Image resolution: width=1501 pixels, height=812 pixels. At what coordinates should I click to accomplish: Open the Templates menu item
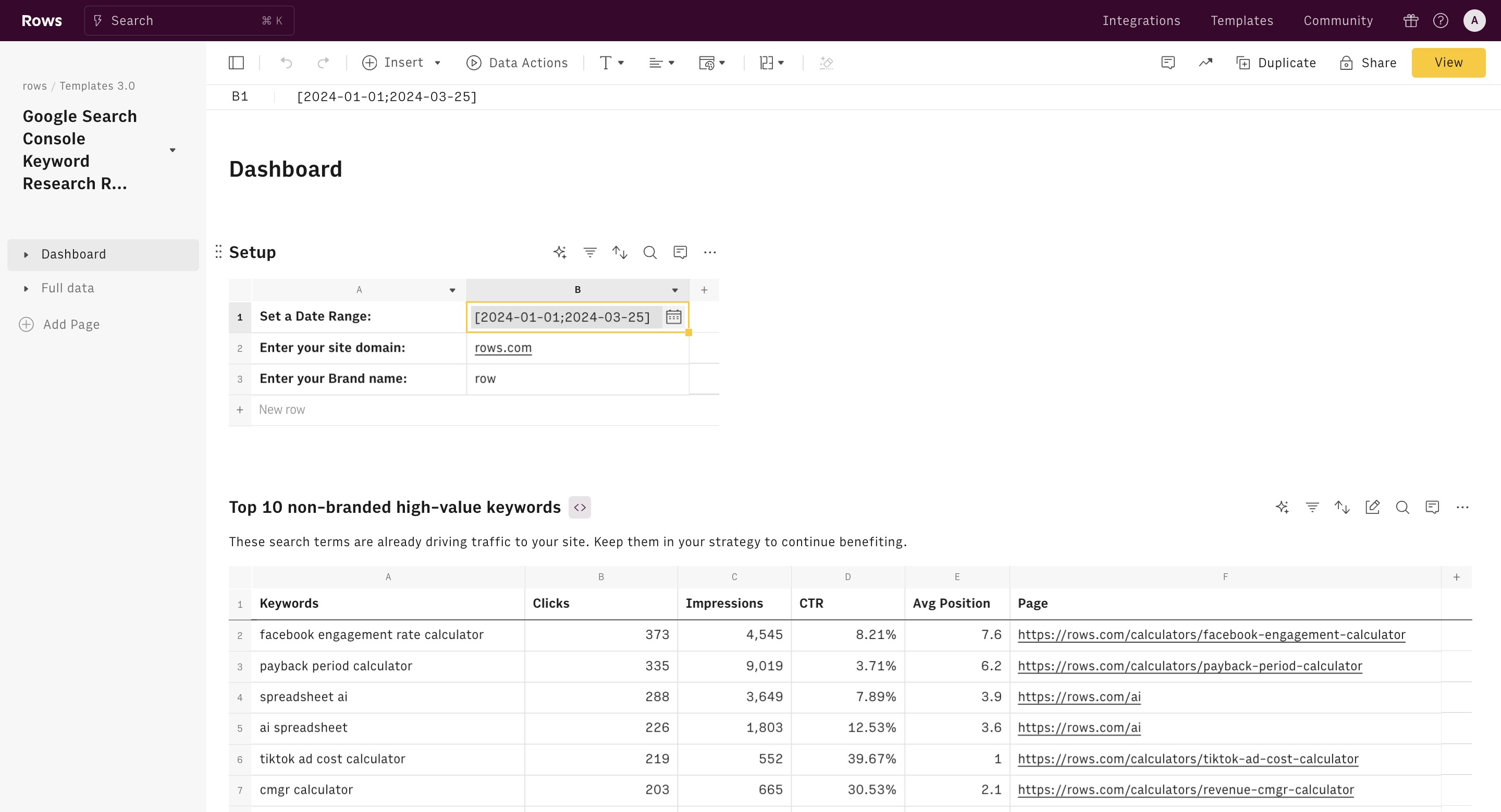pos(1241,21)
